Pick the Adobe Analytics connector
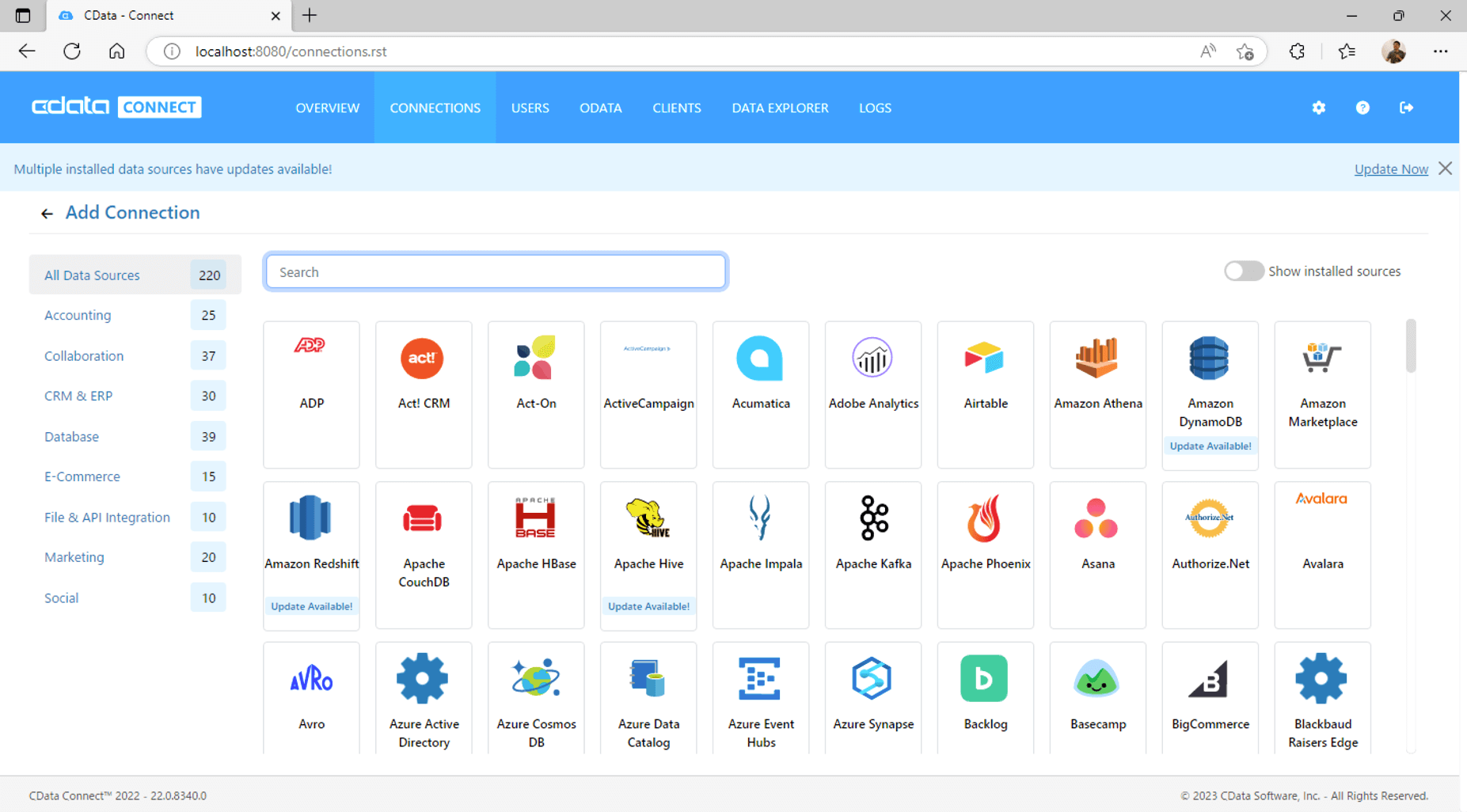 pyautogui.click(x=873, y=394)
